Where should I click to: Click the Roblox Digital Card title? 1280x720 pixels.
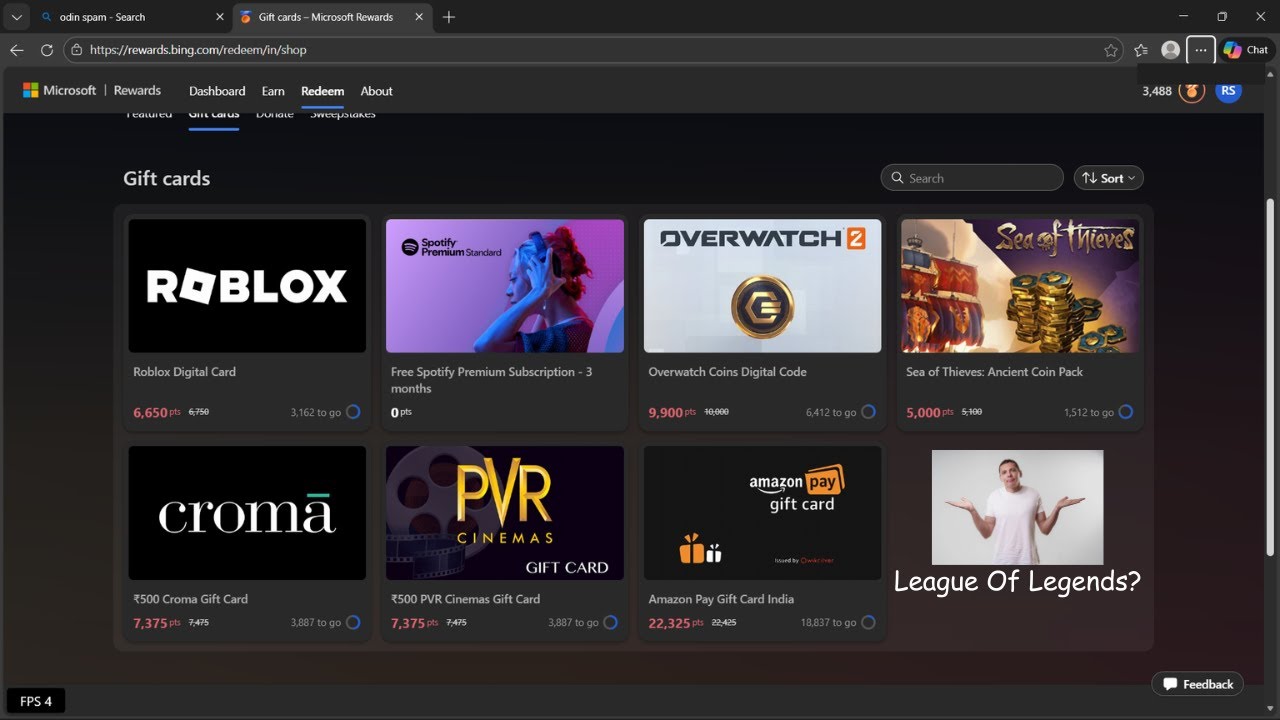point(184,372)
